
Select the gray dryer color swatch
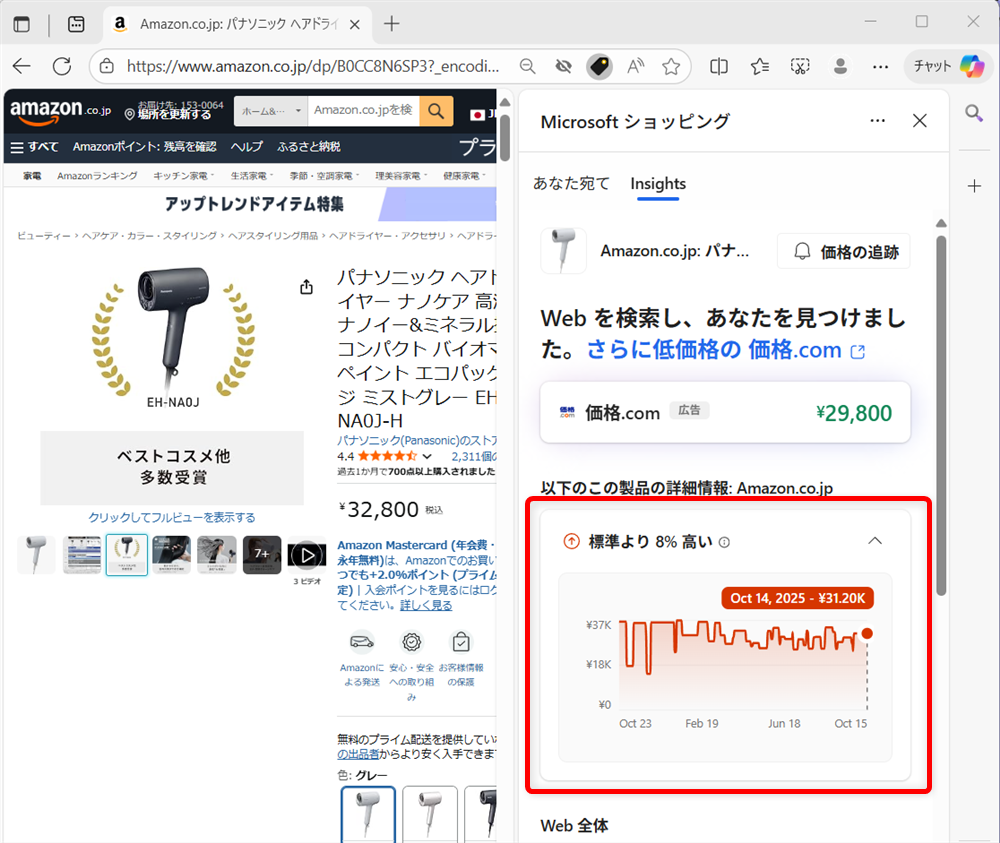coord(367,813)
